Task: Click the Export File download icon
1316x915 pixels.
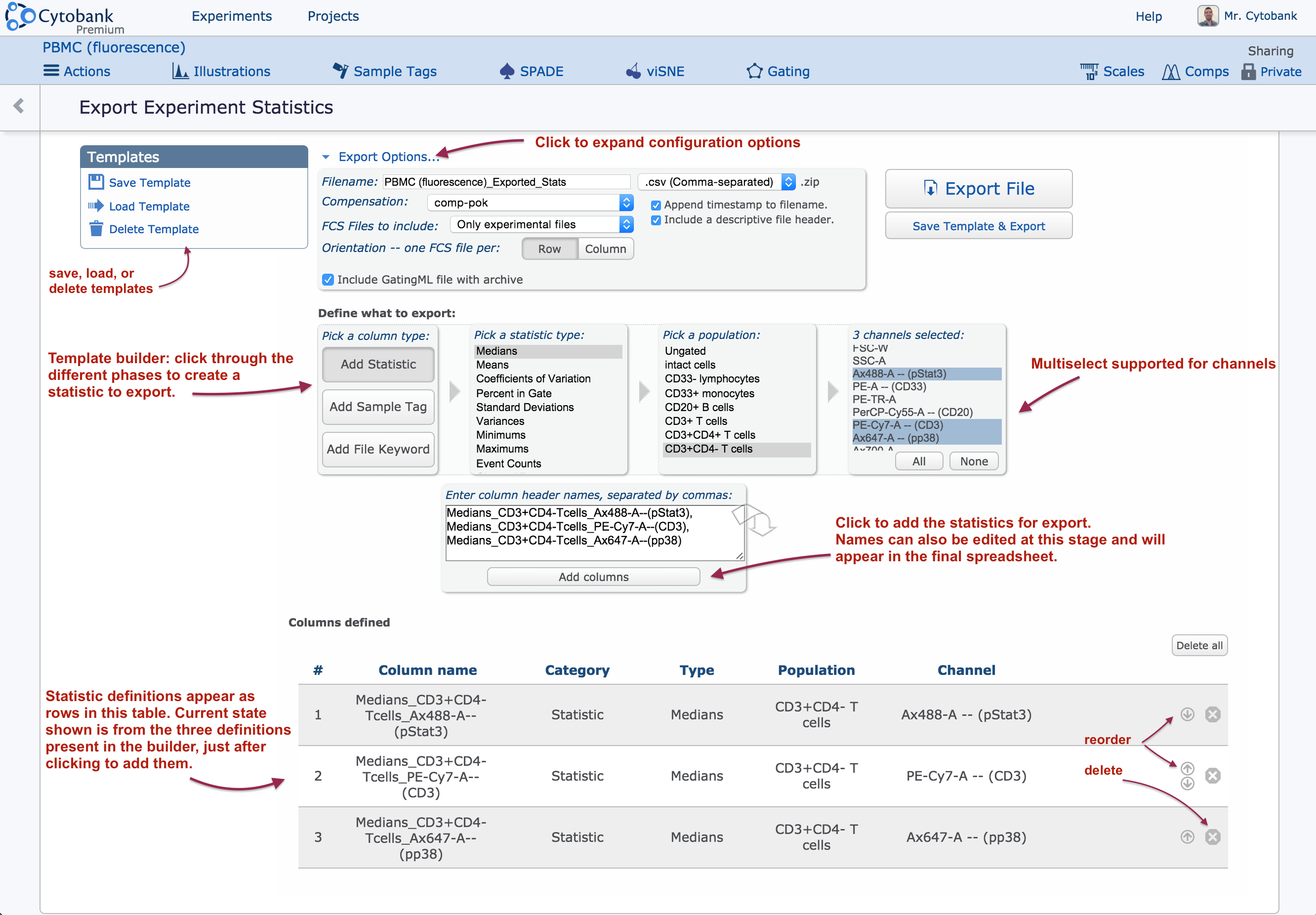Action: pyautogui.click(x=930, y=188)
